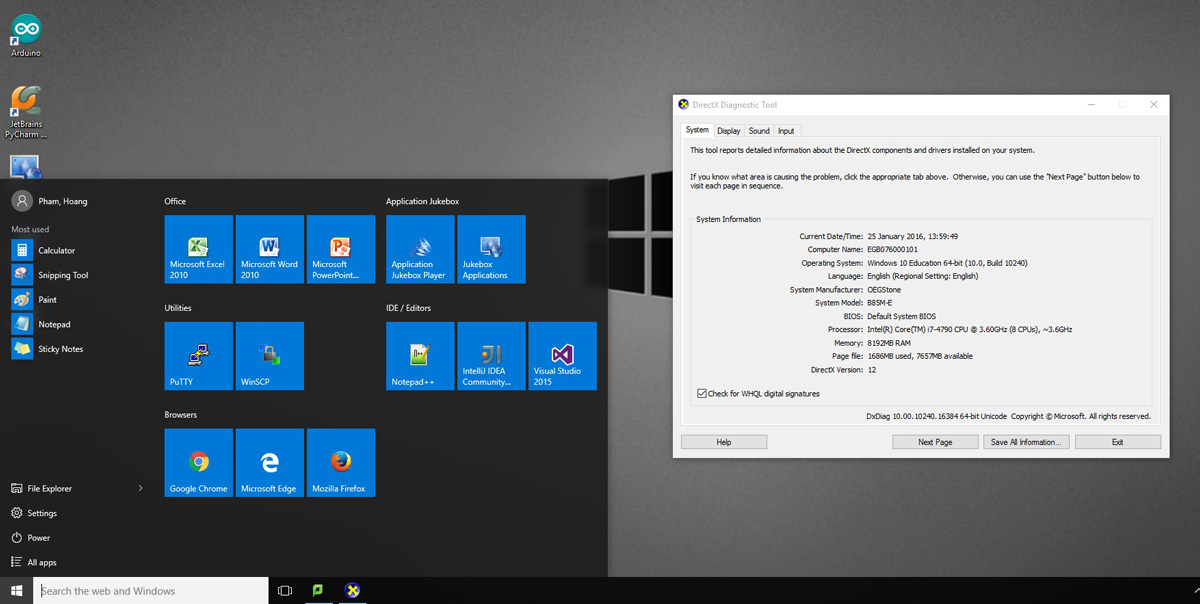Open the Visual Studio 2015 tile
The height and width of the screenshot is (604, 1200).
click(562, 356)
